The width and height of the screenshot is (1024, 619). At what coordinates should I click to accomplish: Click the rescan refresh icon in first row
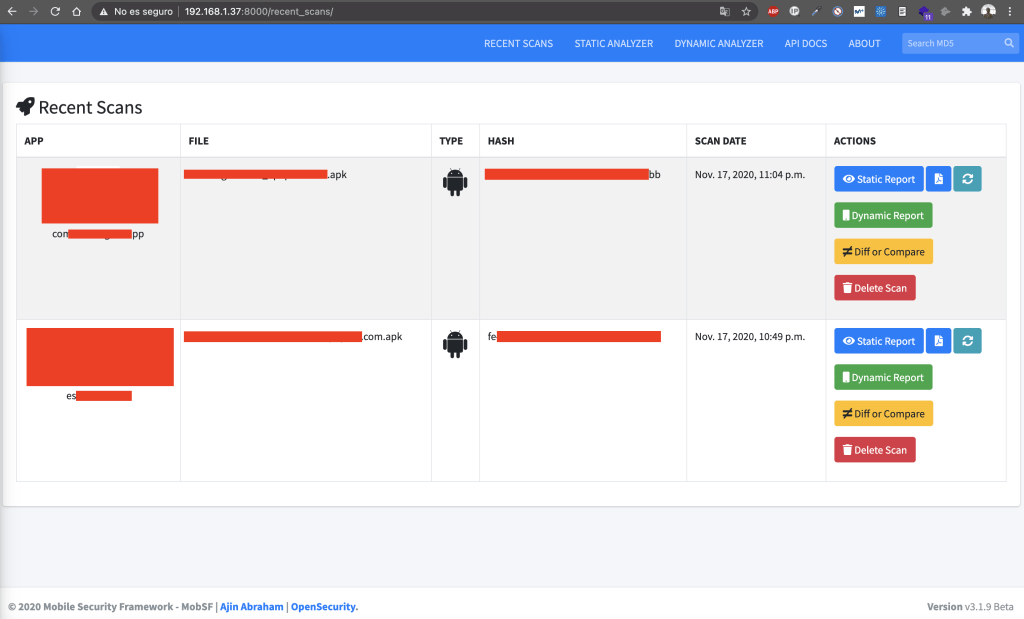coord(967,179)
